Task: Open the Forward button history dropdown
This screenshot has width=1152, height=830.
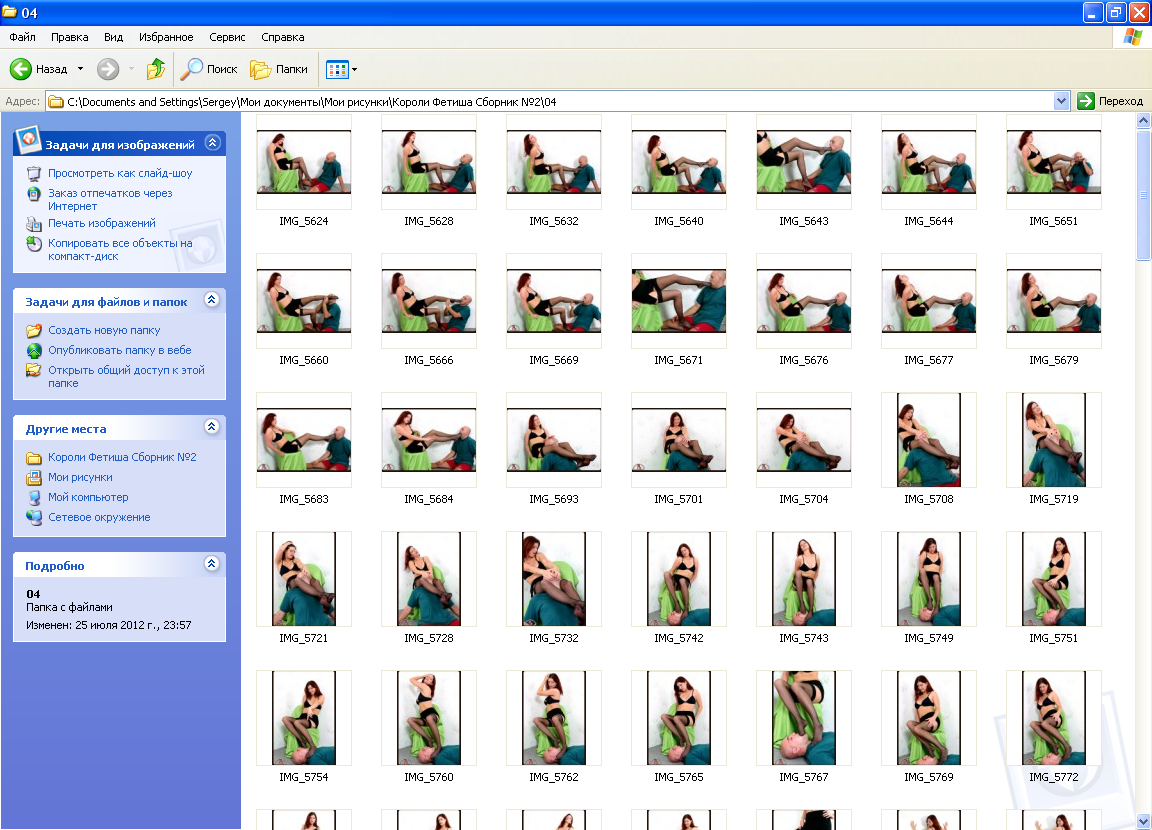Action: coord(132,69)
